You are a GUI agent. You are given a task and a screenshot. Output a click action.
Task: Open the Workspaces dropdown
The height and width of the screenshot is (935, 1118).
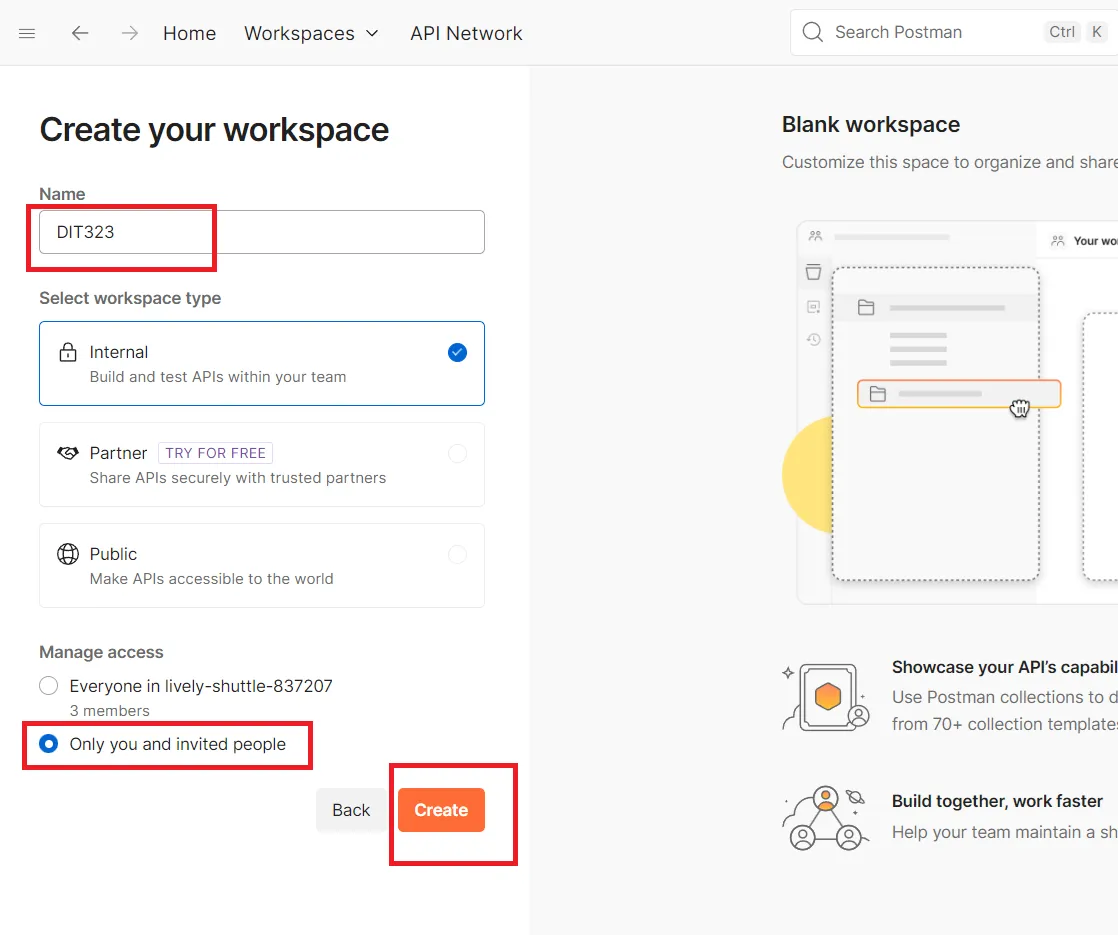[x=311, y=33]
